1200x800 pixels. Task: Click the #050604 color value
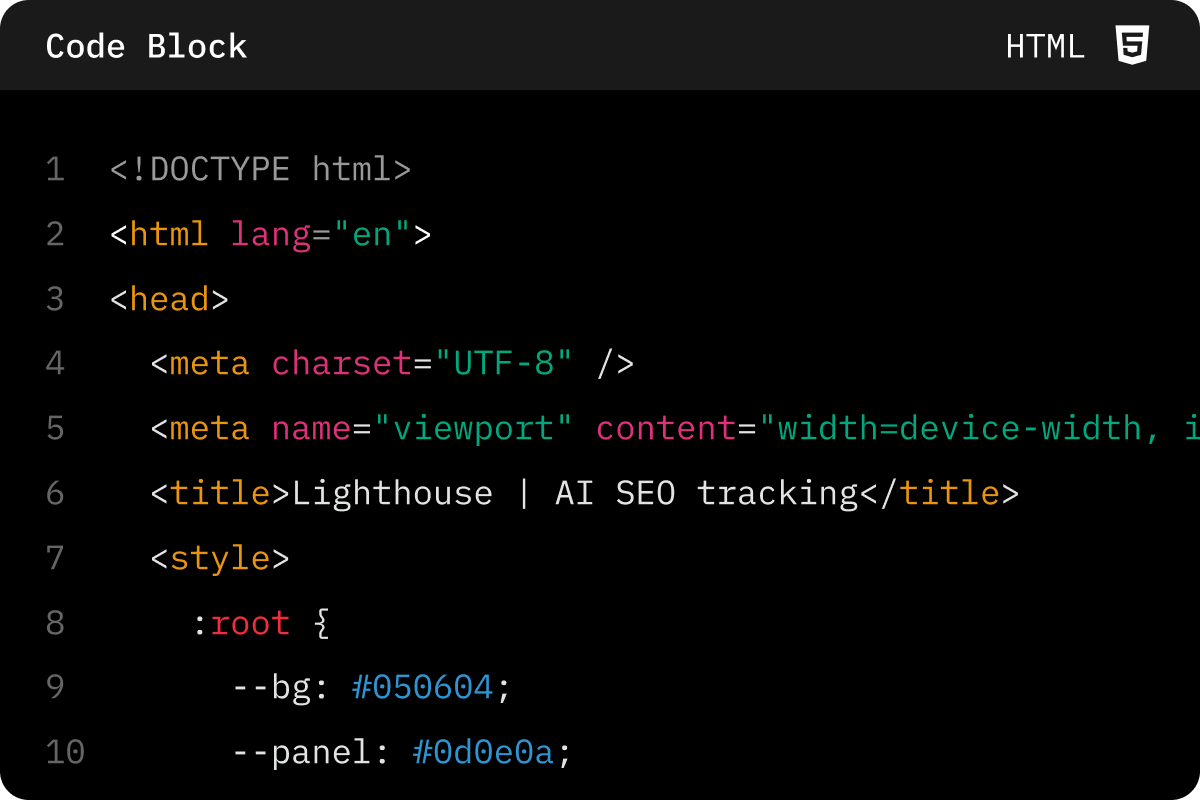(422, 688)
